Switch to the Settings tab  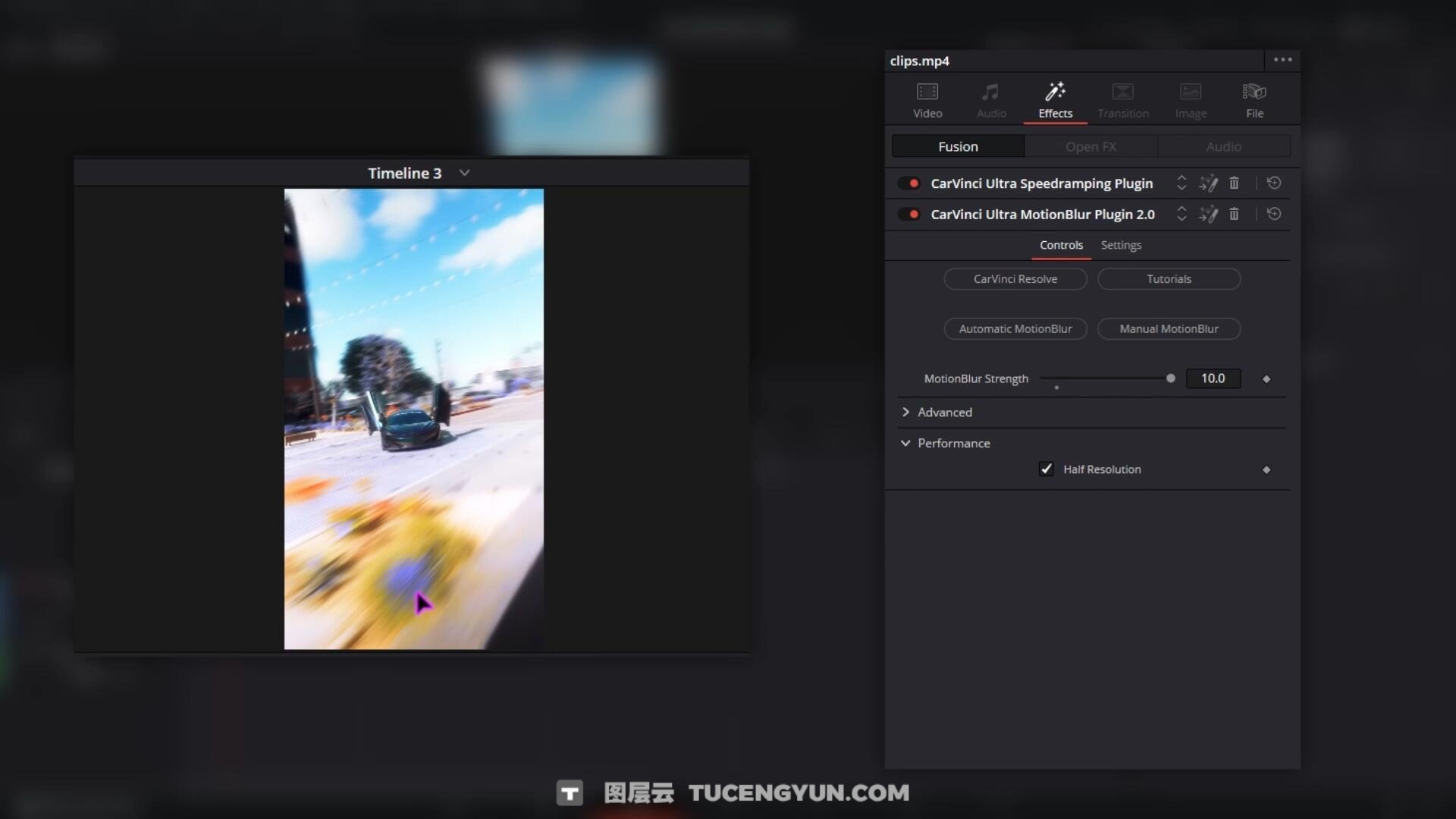pos(1121,246)
